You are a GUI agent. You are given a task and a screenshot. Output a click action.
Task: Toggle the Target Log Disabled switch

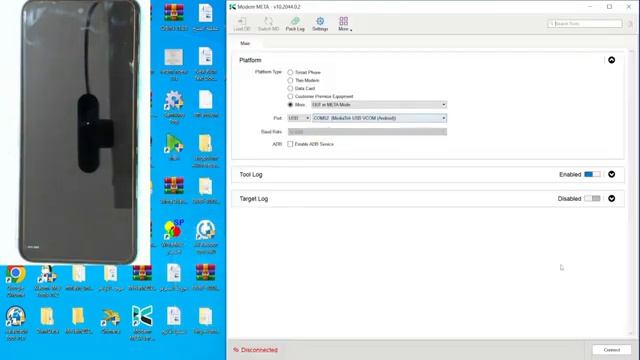[592, 198]
